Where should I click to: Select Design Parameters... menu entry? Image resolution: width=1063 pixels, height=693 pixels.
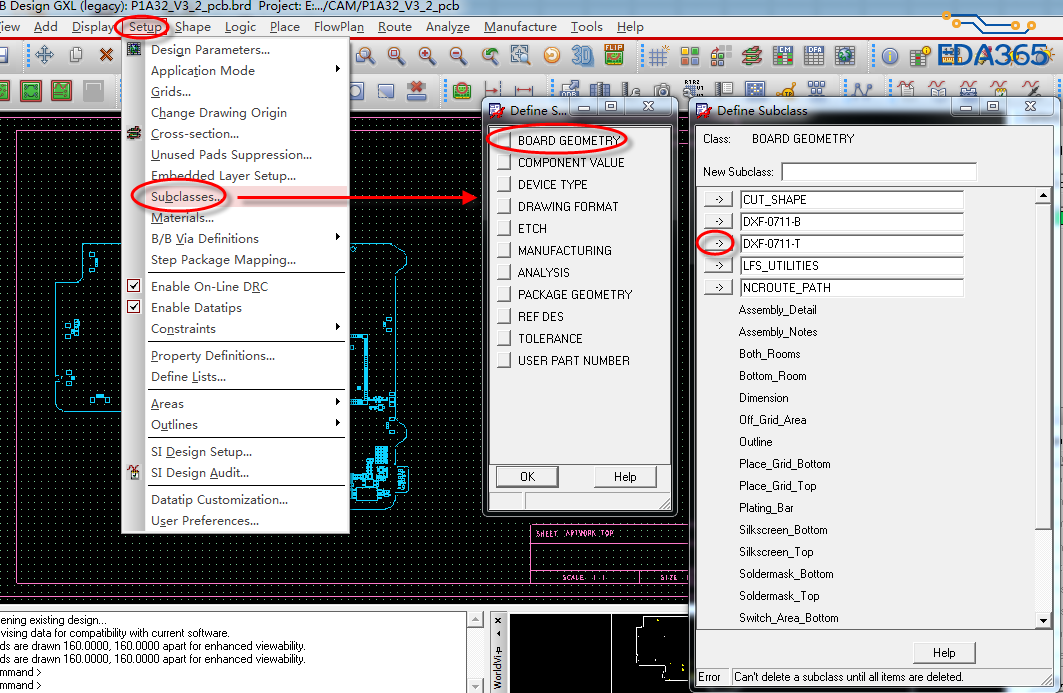coord(210,50)
